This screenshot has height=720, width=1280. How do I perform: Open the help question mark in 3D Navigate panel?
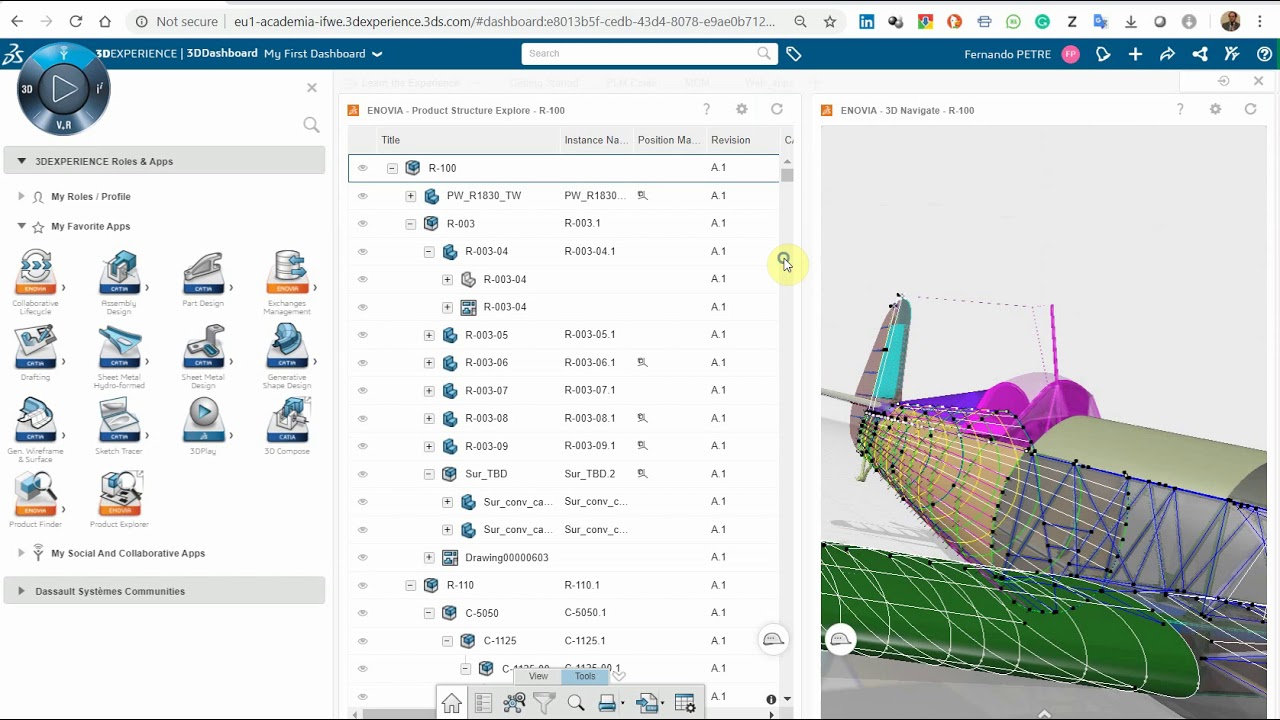[1180, 110]
